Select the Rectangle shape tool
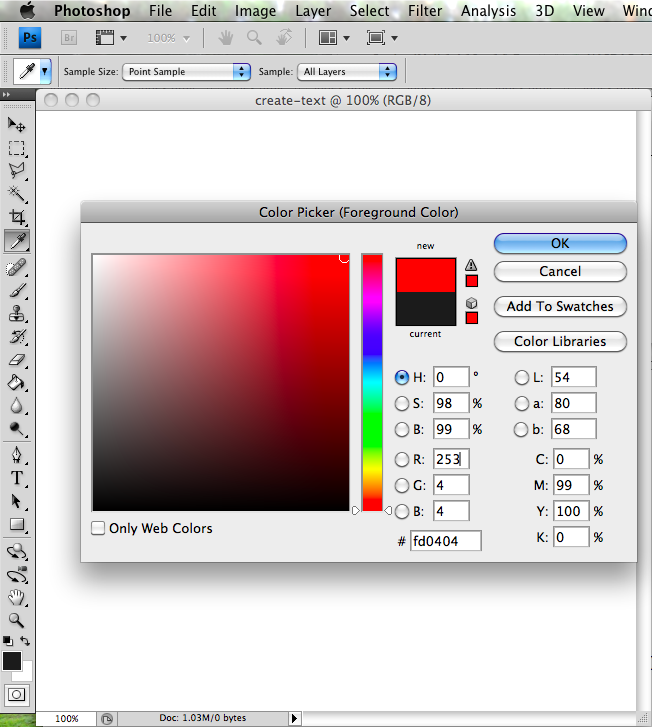The height and width of the screenshot is (727, 652). point(17,524)
